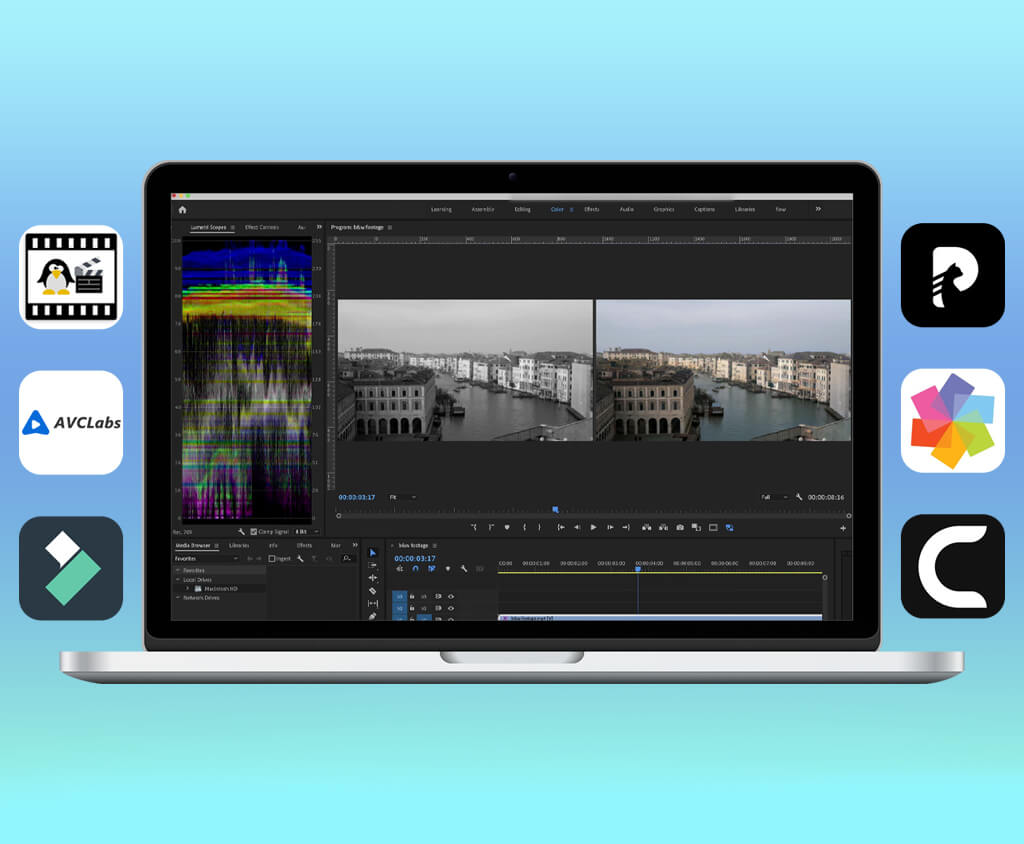Open Program monitor settings wrench
Image resolution: width=1024 pixels, height=844 pixels.
click(x=799, y=497)
